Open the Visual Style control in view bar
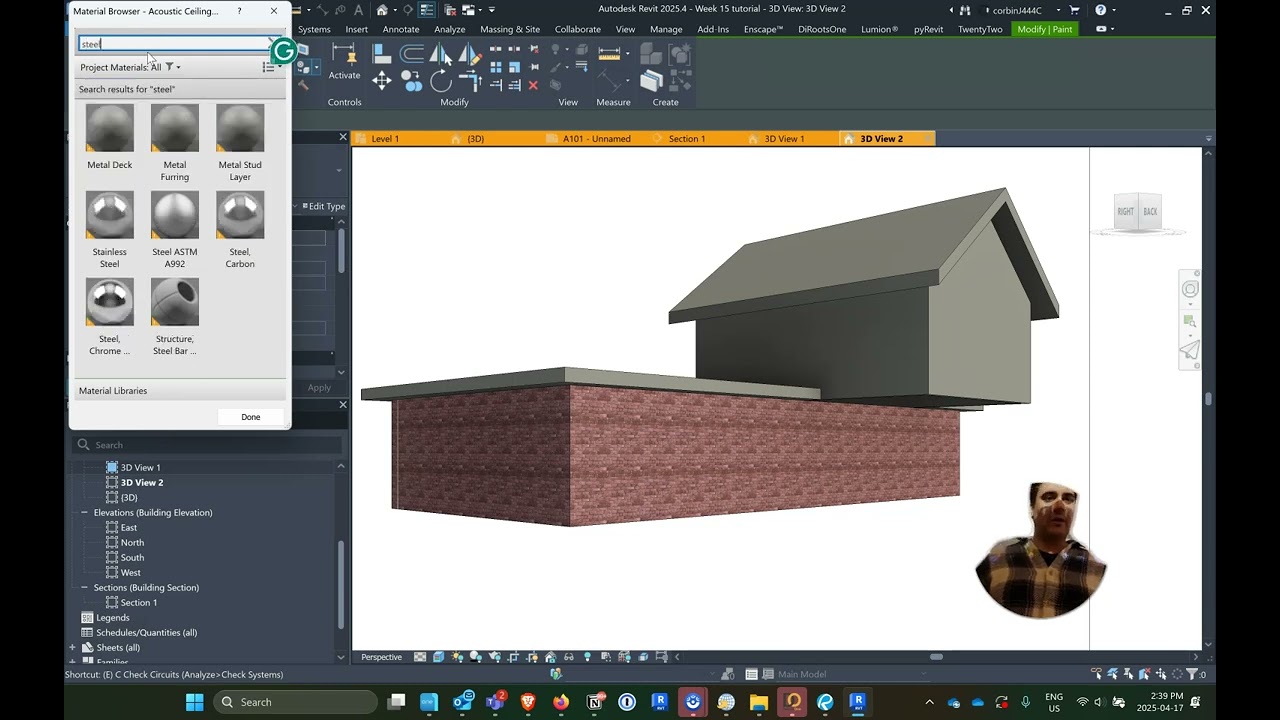 (438, 657)
